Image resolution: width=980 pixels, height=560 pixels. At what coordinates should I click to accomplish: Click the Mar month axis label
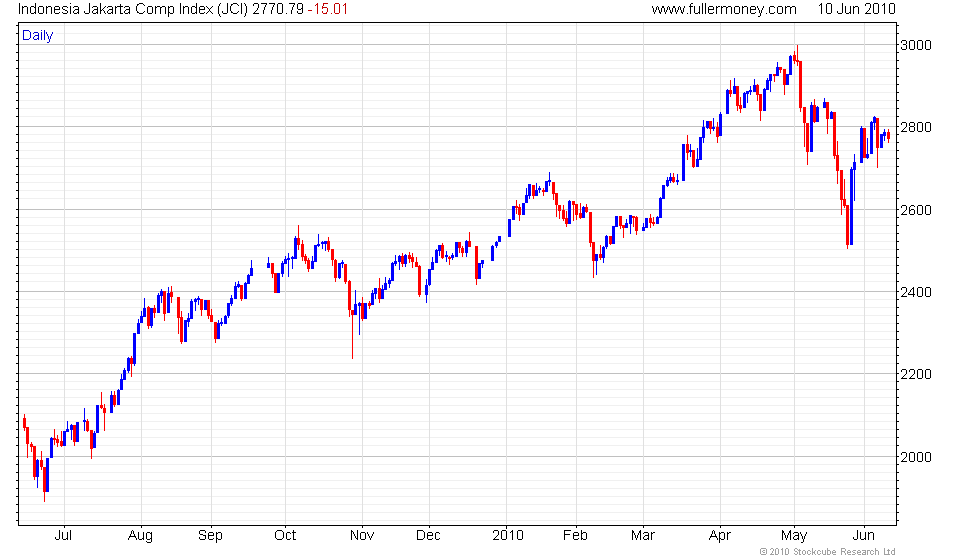(x=642, y=536)
